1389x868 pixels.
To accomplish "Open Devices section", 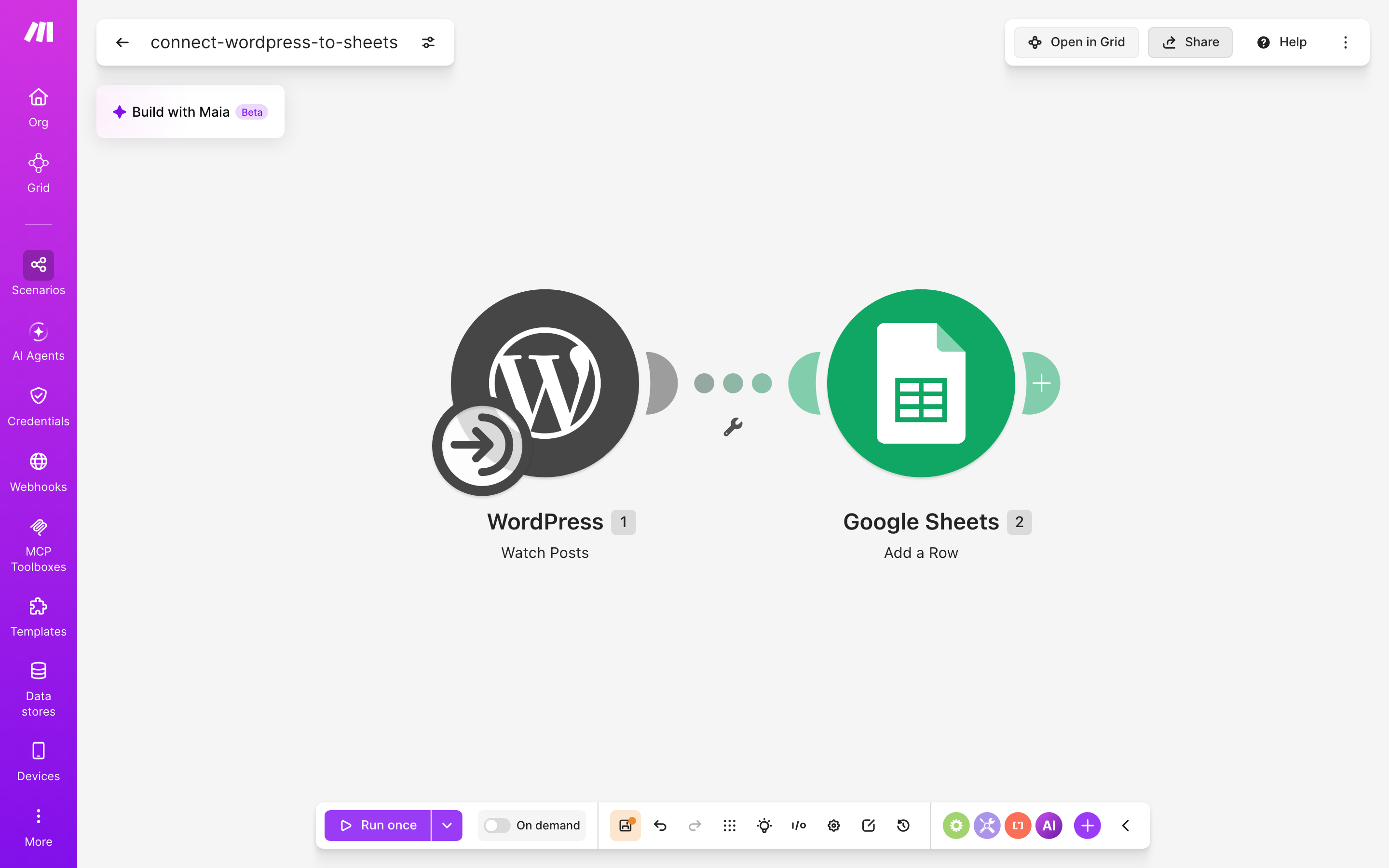I will click(x=39, y=762).
